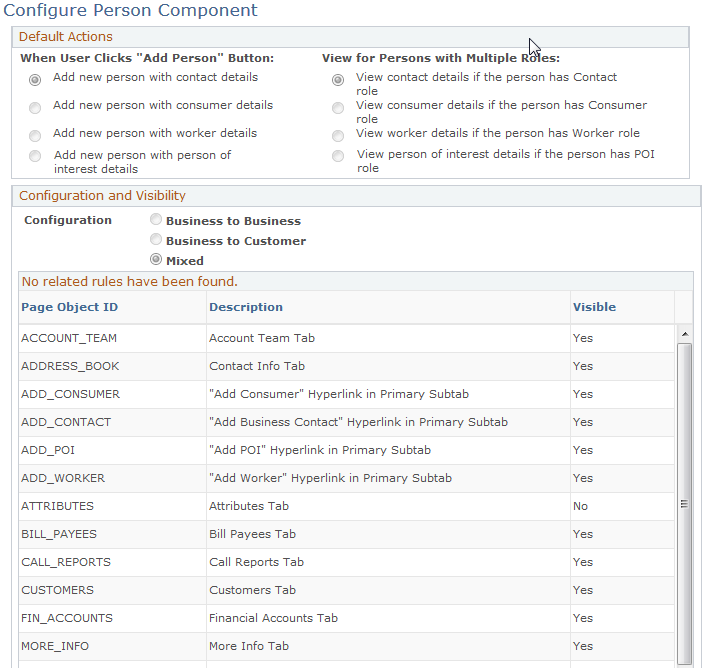Select 'Add new person with contact details' radio
The width and height of the screenshot is (702, 668).
(35, 80)
